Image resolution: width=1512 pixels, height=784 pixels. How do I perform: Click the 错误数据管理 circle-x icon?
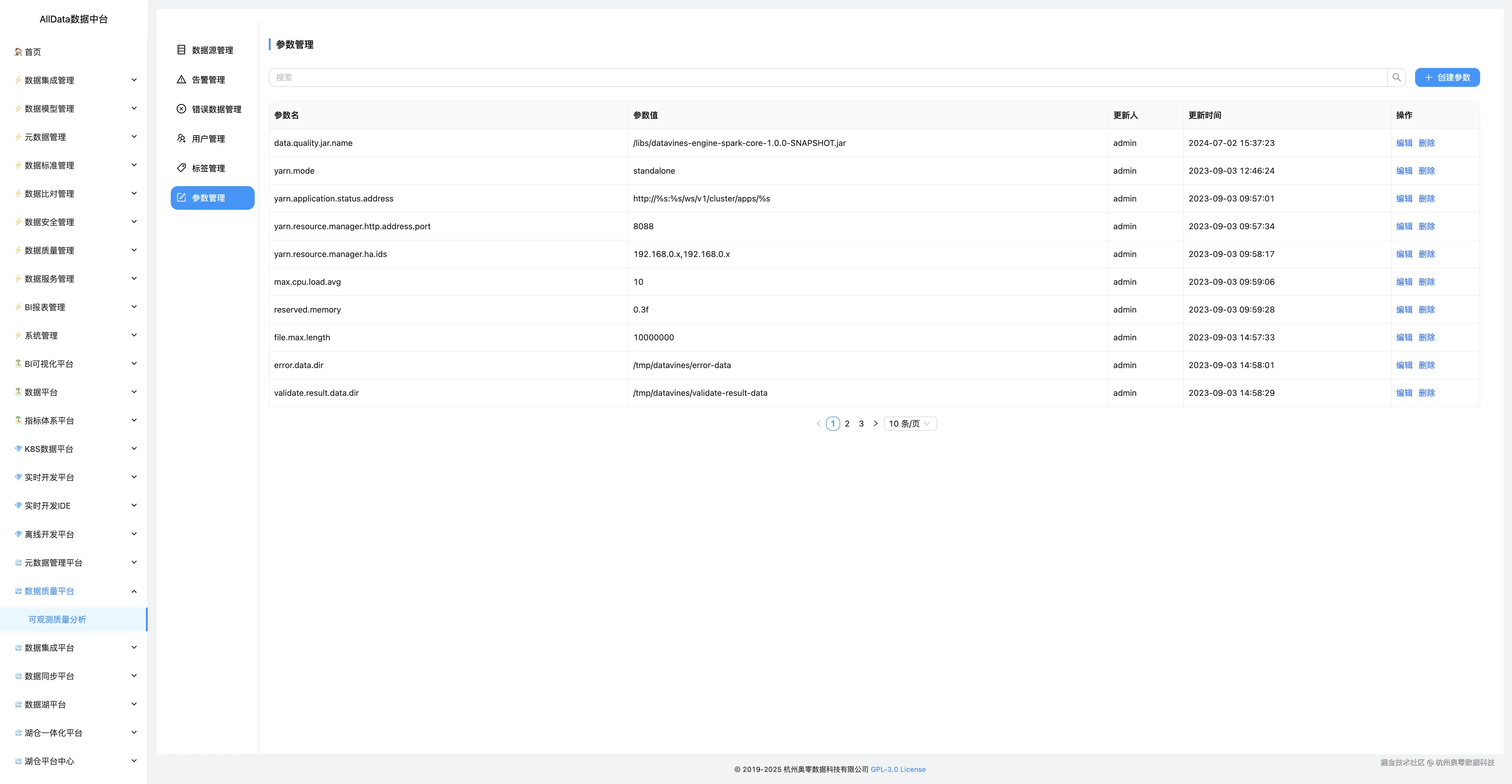pyautogui.click(x=181, y=109)
